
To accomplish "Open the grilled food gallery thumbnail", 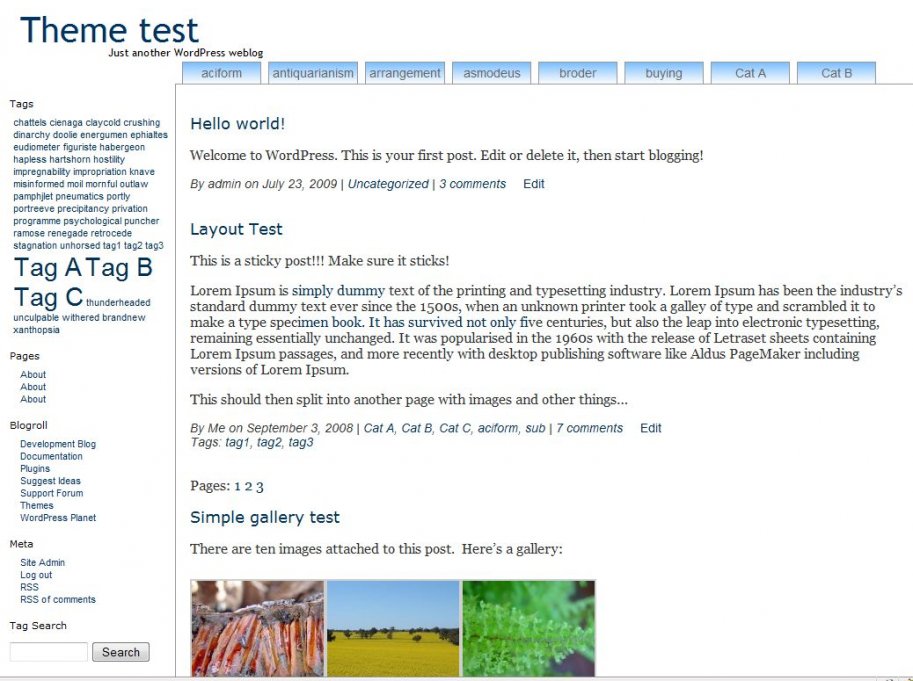I will pyautogui.click(x=258, y=628).
